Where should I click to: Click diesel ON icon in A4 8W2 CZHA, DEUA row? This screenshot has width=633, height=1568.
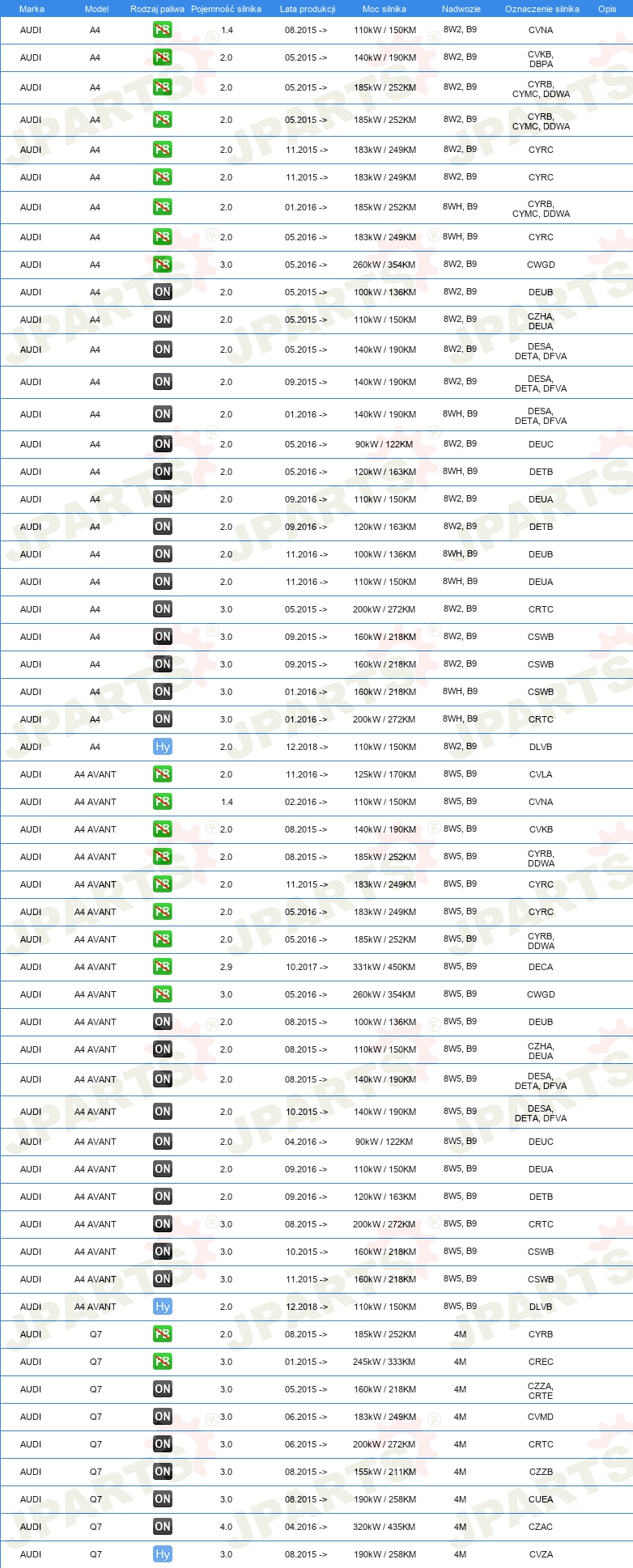coord(163,320)
